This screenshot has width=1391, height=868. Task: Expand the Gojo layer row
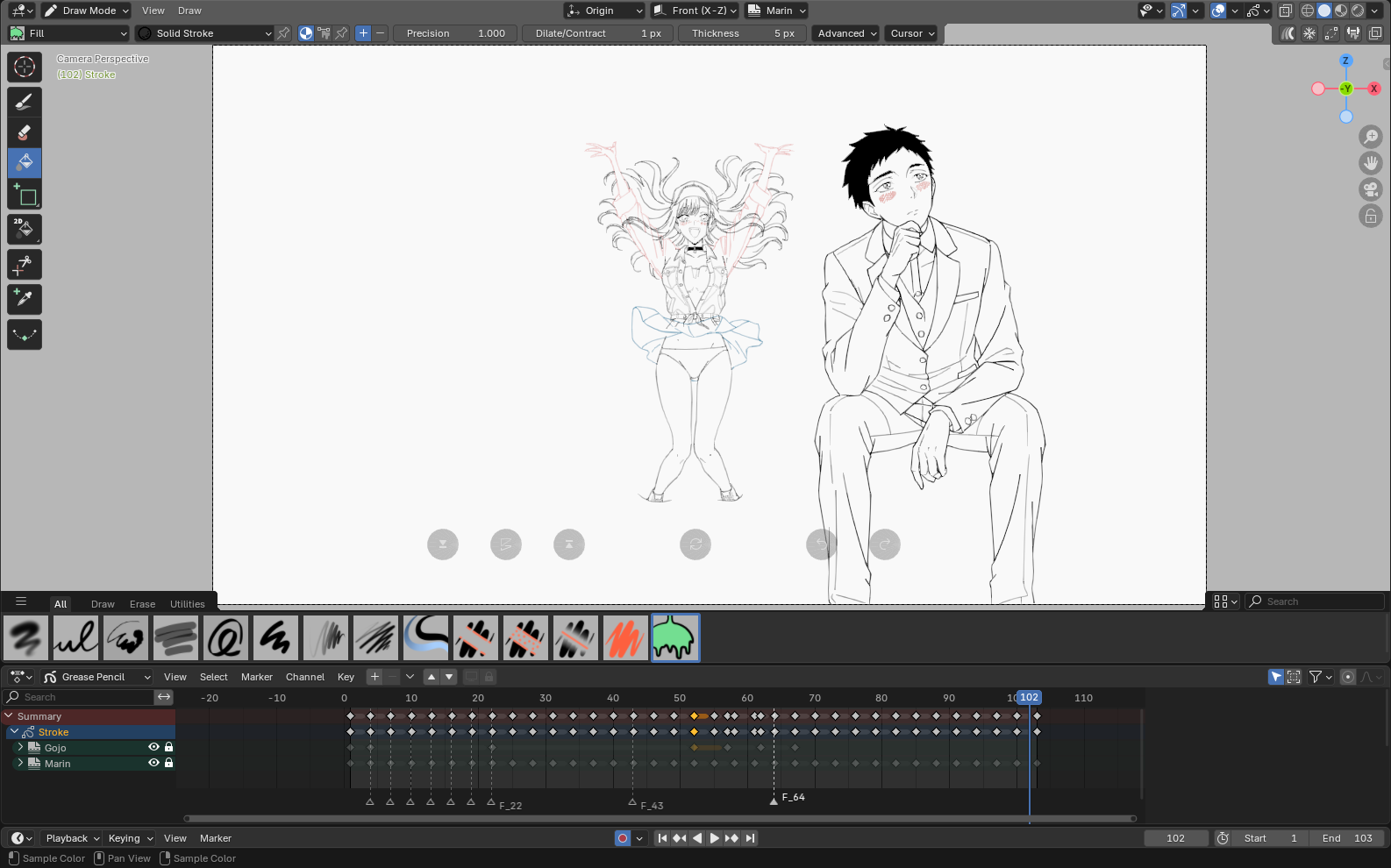tap(20, 747)
